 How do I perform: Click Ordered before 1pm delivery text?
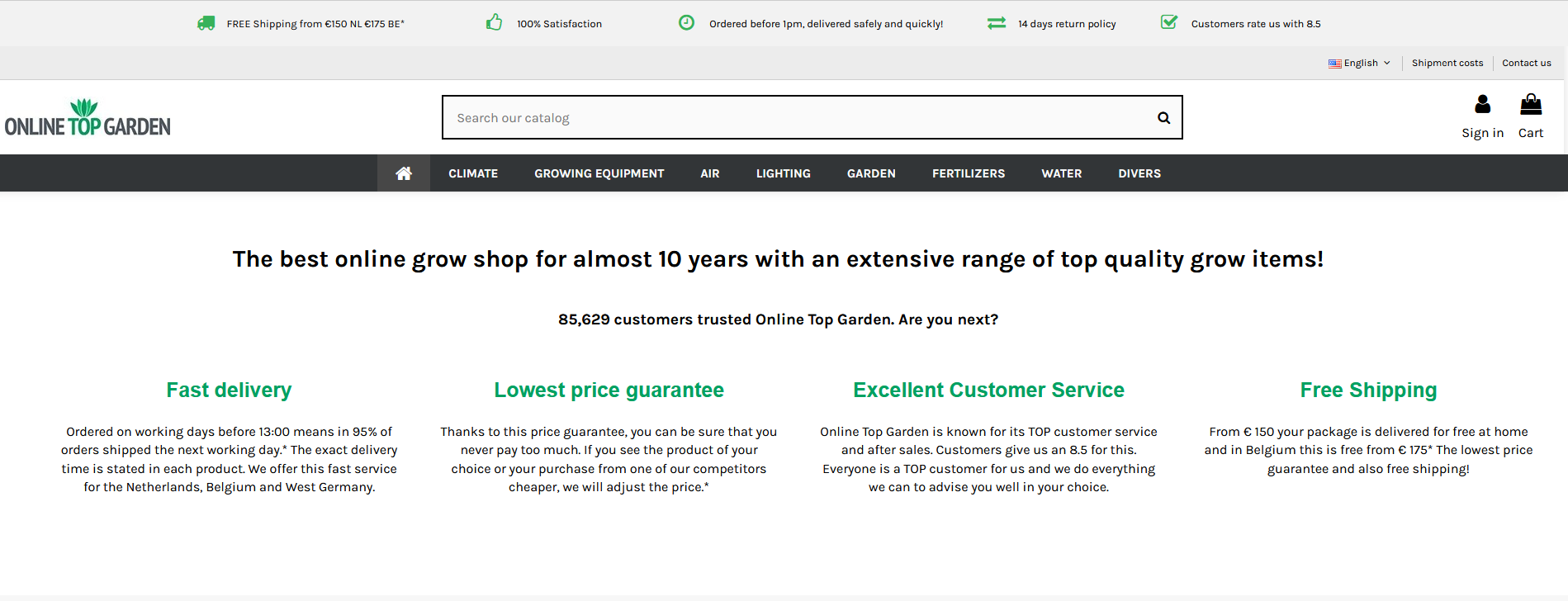[x=826, y=24]
